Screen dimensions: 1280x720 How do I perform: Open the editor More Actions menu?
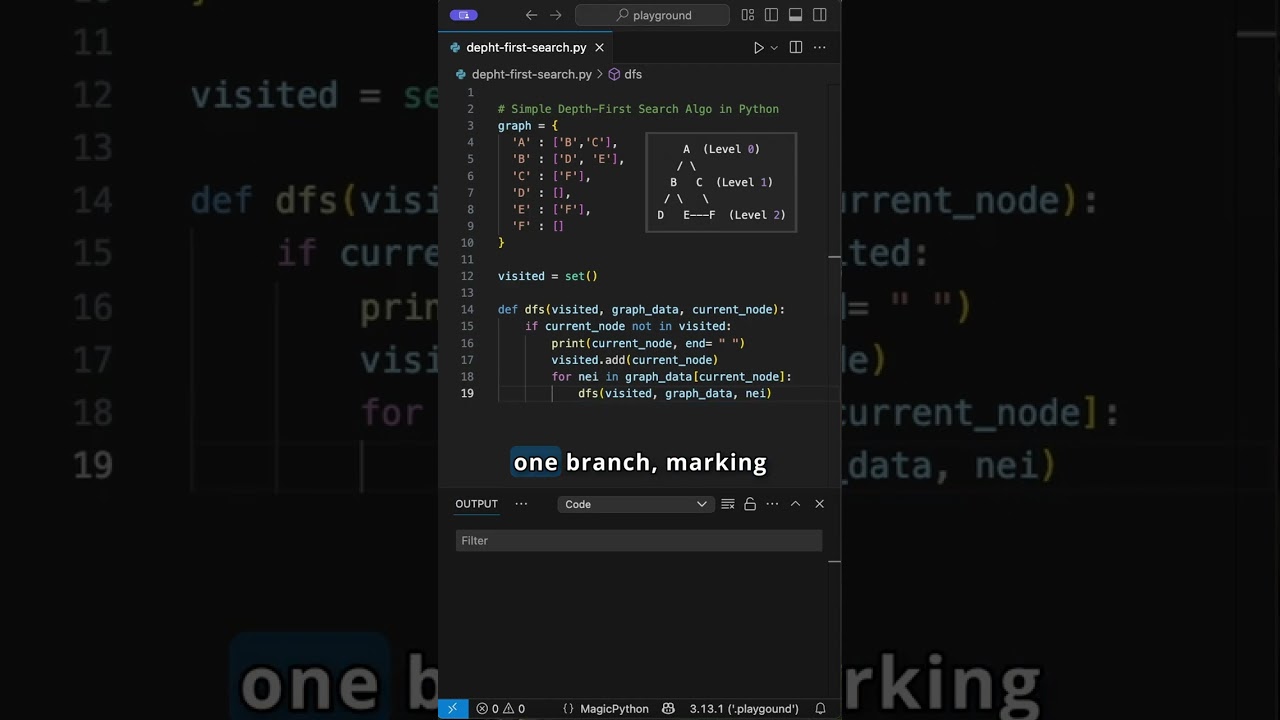click(820, 47)
